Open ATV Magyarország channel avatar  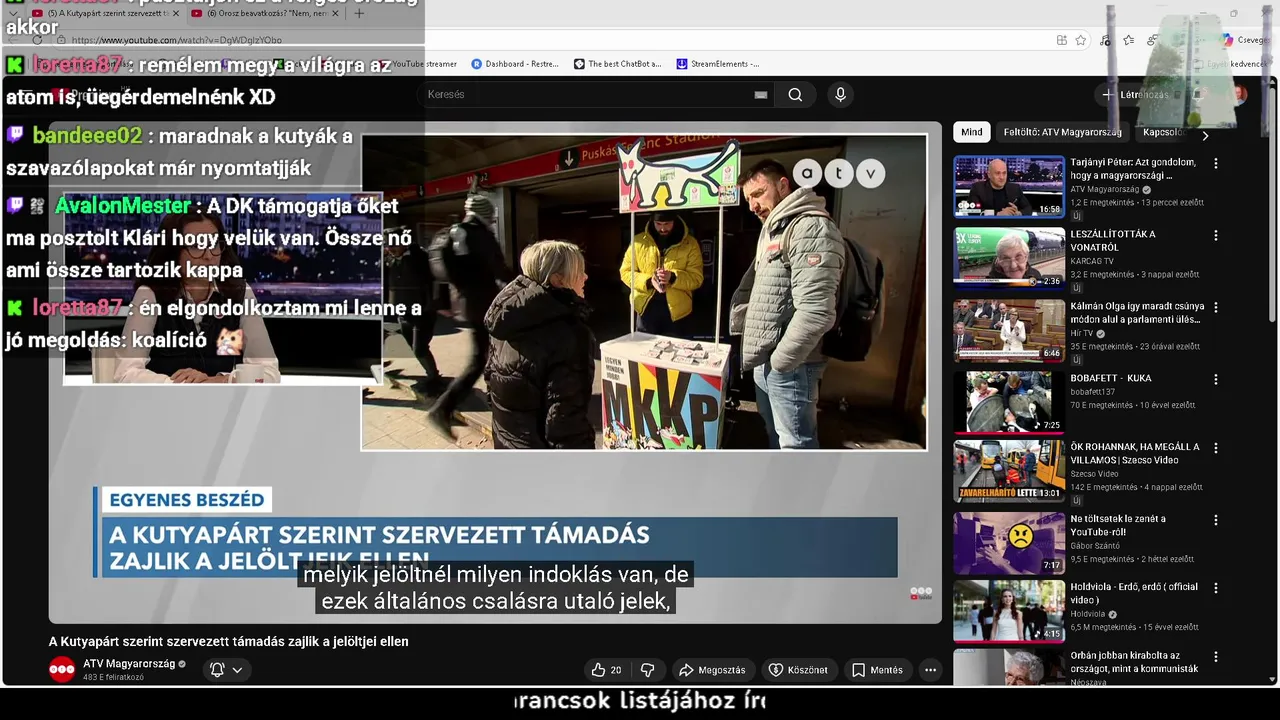click(x=62, y=670)
